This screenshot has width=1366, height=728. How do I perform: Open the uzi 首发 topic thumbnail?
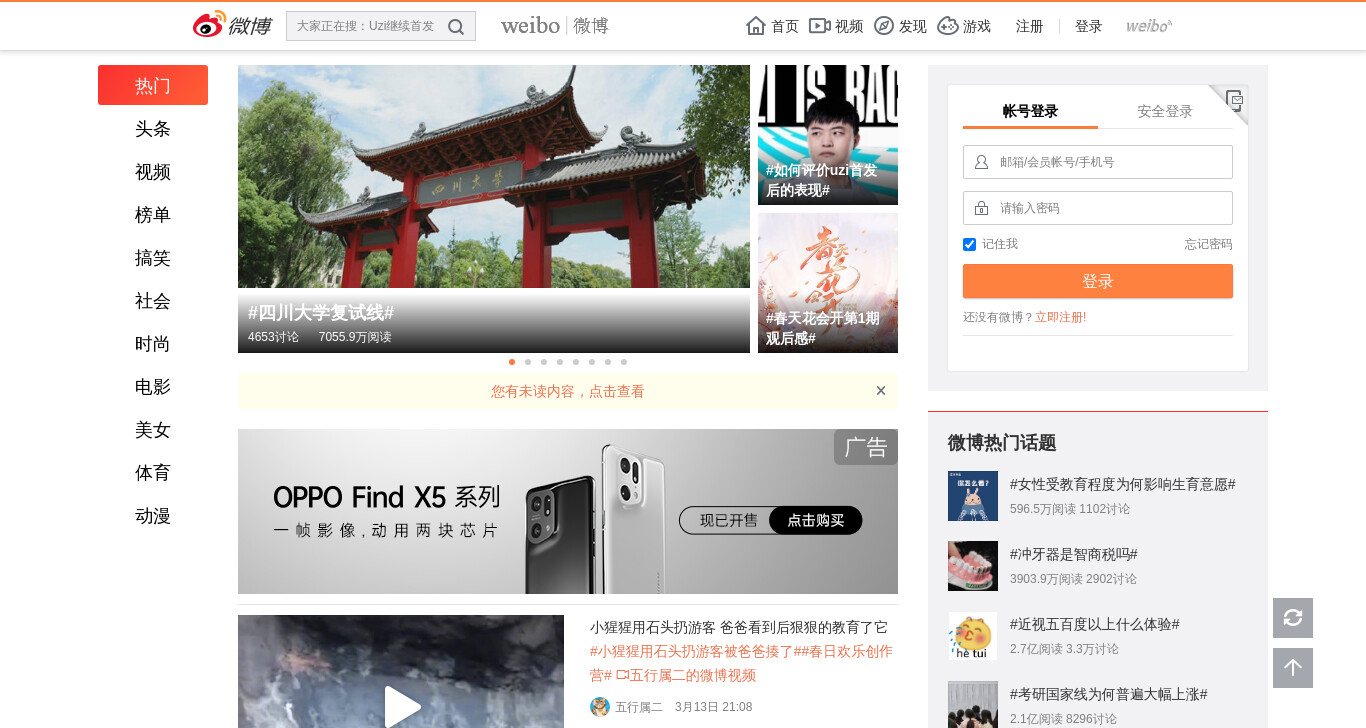(828, 135)
